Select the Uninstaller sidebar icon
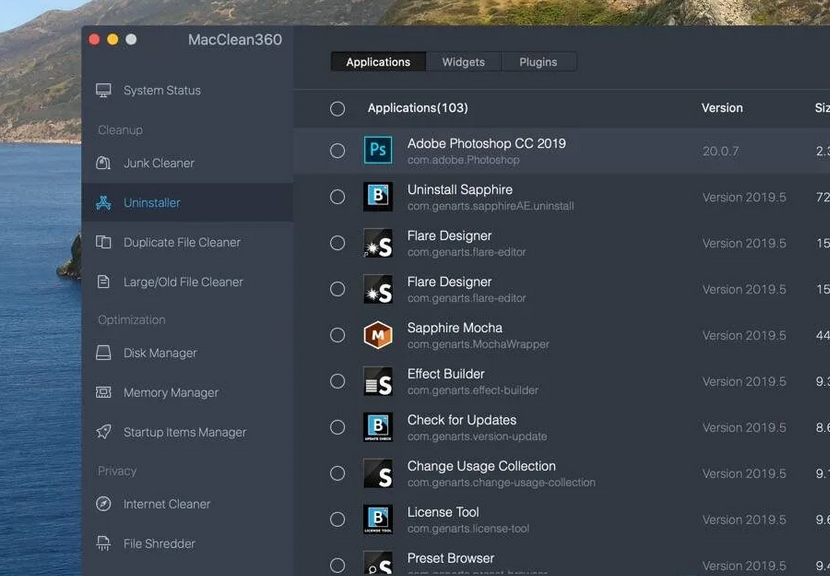Viewport: 830px width, 576px height. click(x=103, y=203)
